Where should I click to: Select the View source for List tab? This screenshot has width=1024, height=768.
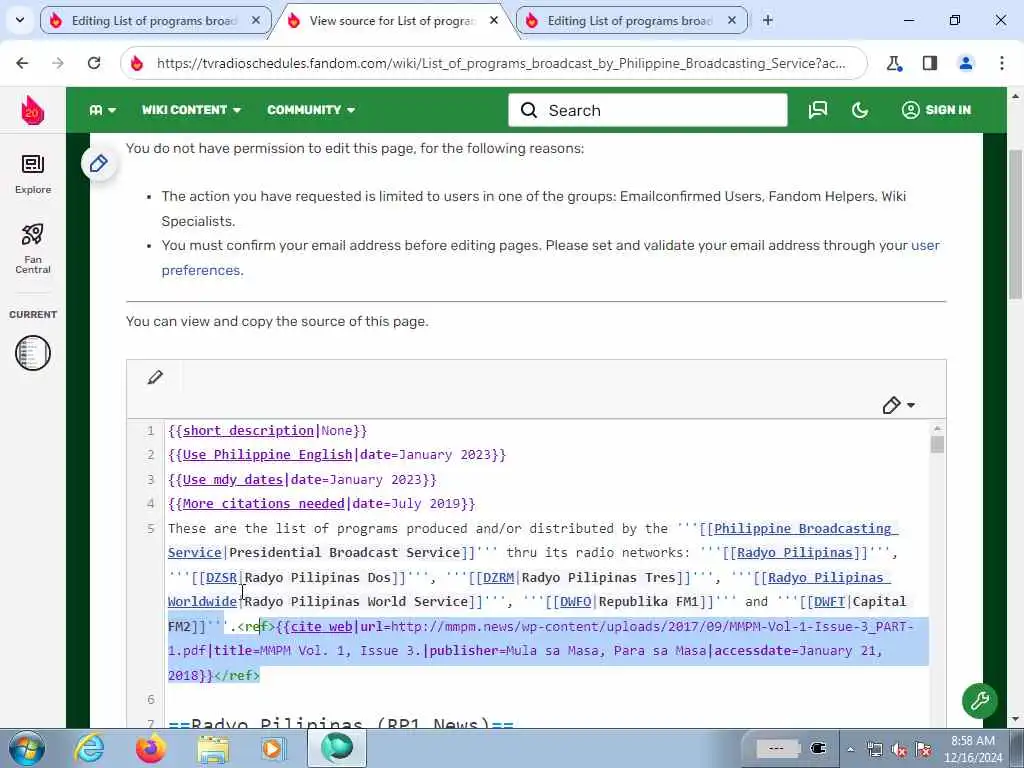[392, 21]
